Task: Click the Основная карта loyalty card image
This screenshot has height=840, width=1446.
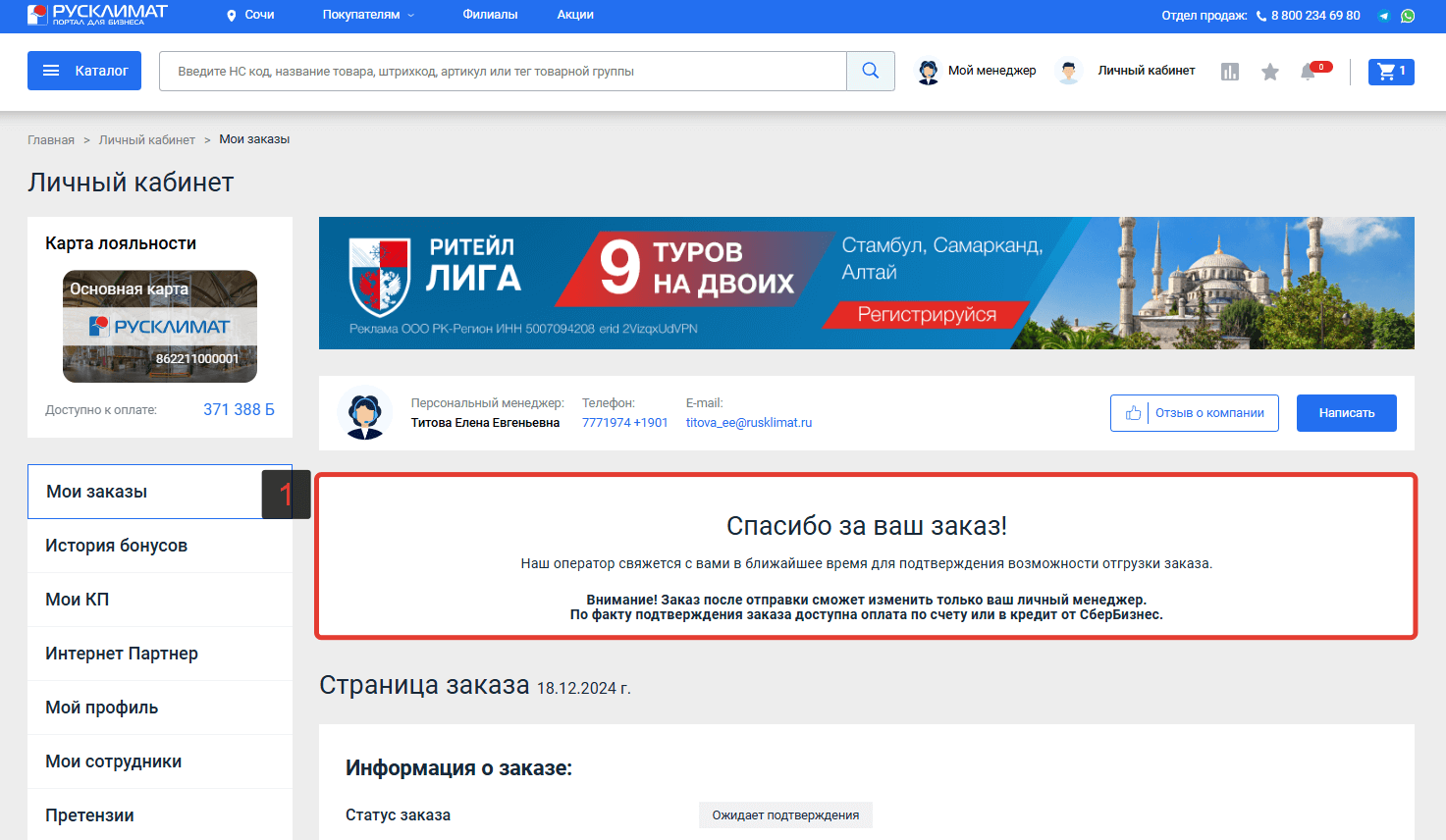Action: (x=160, y=327)
